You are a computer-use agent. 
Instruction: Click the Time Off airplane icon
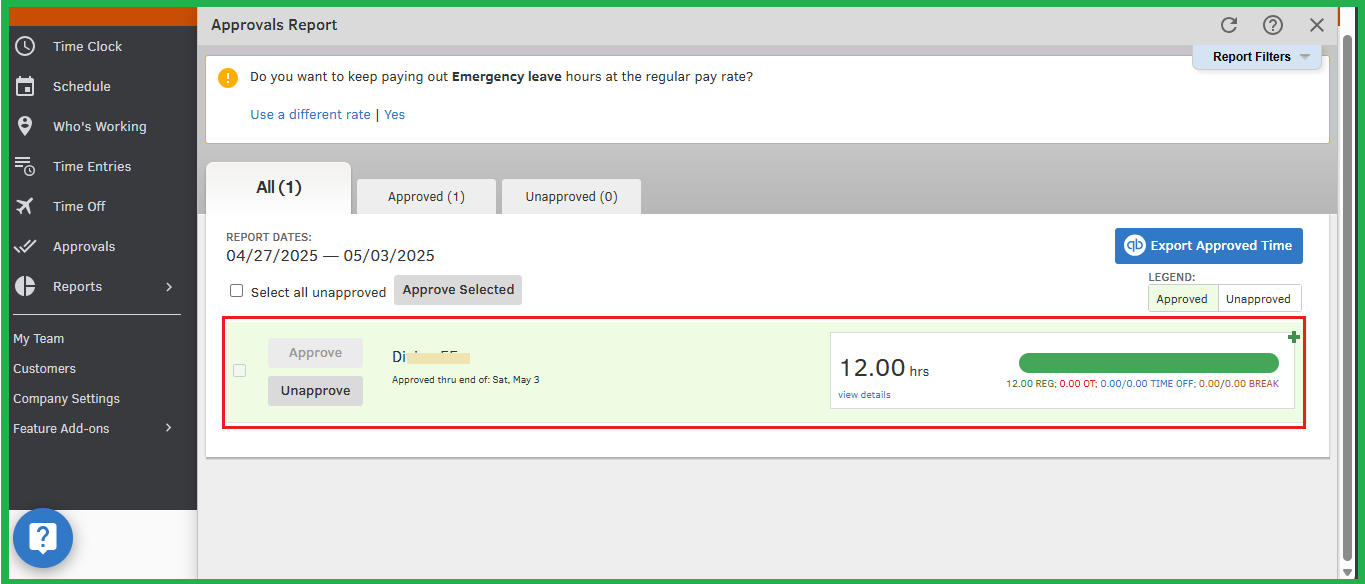pos(25,206)
